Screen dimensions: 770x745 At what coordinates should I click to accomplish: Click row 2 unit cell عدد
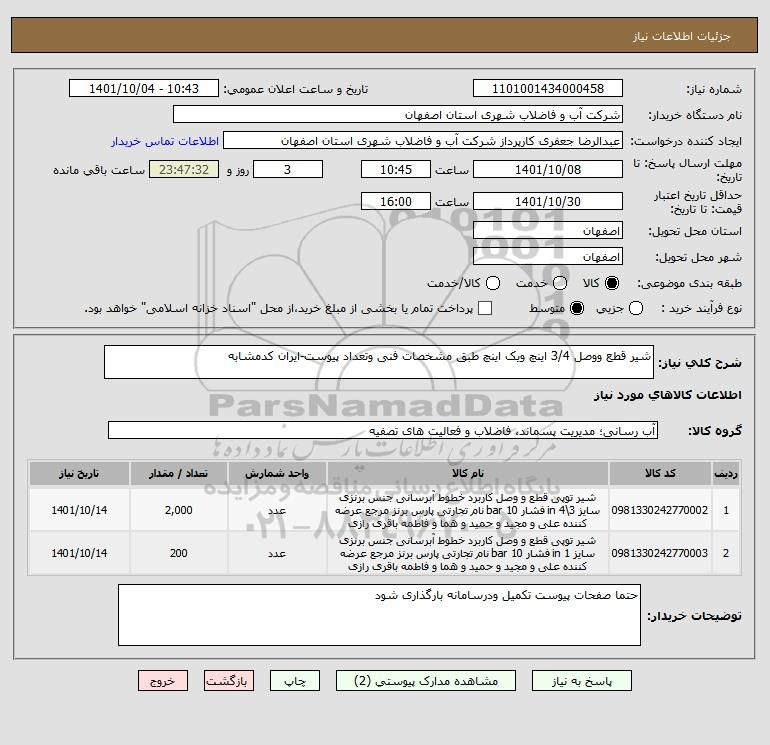click(277, 553)
